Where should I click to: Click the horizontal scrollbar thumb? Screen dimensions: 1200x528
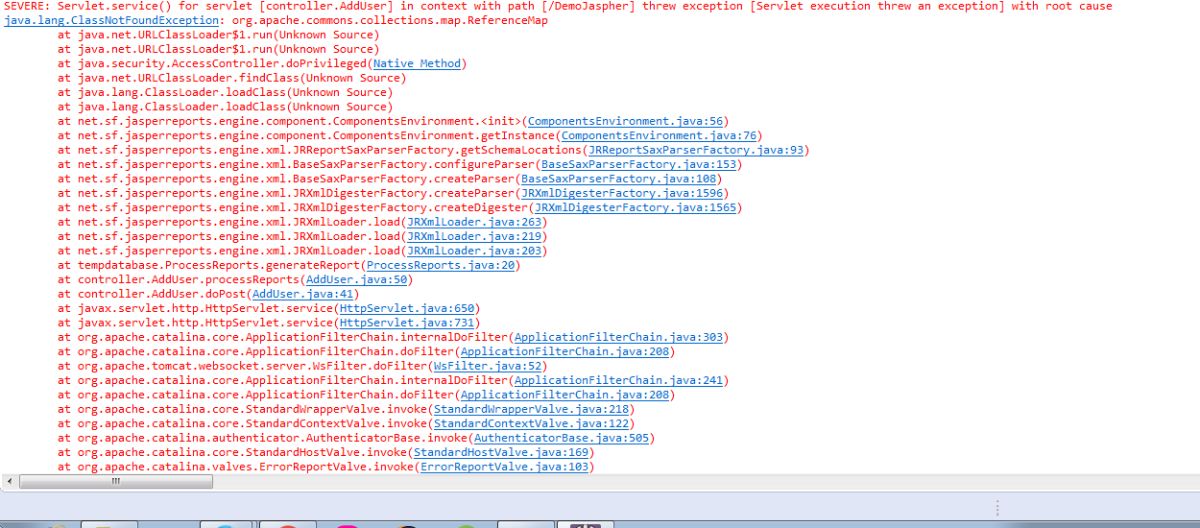coord(115,481)
